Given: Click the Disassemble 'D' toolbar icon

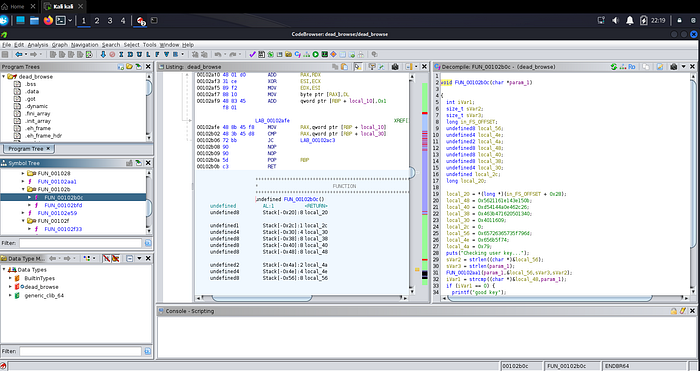Looking at the screenshot, I should coord(130,54).
